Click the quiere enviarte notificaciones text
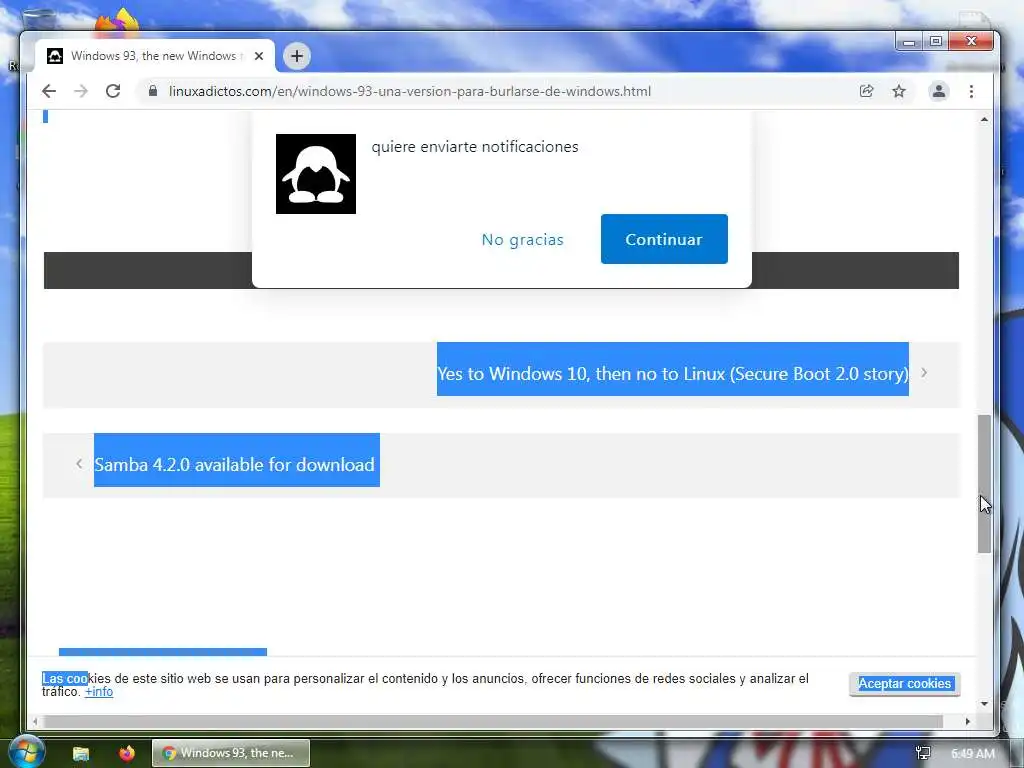Screen dimensions: 1024x768 click(x=475, y=146)
